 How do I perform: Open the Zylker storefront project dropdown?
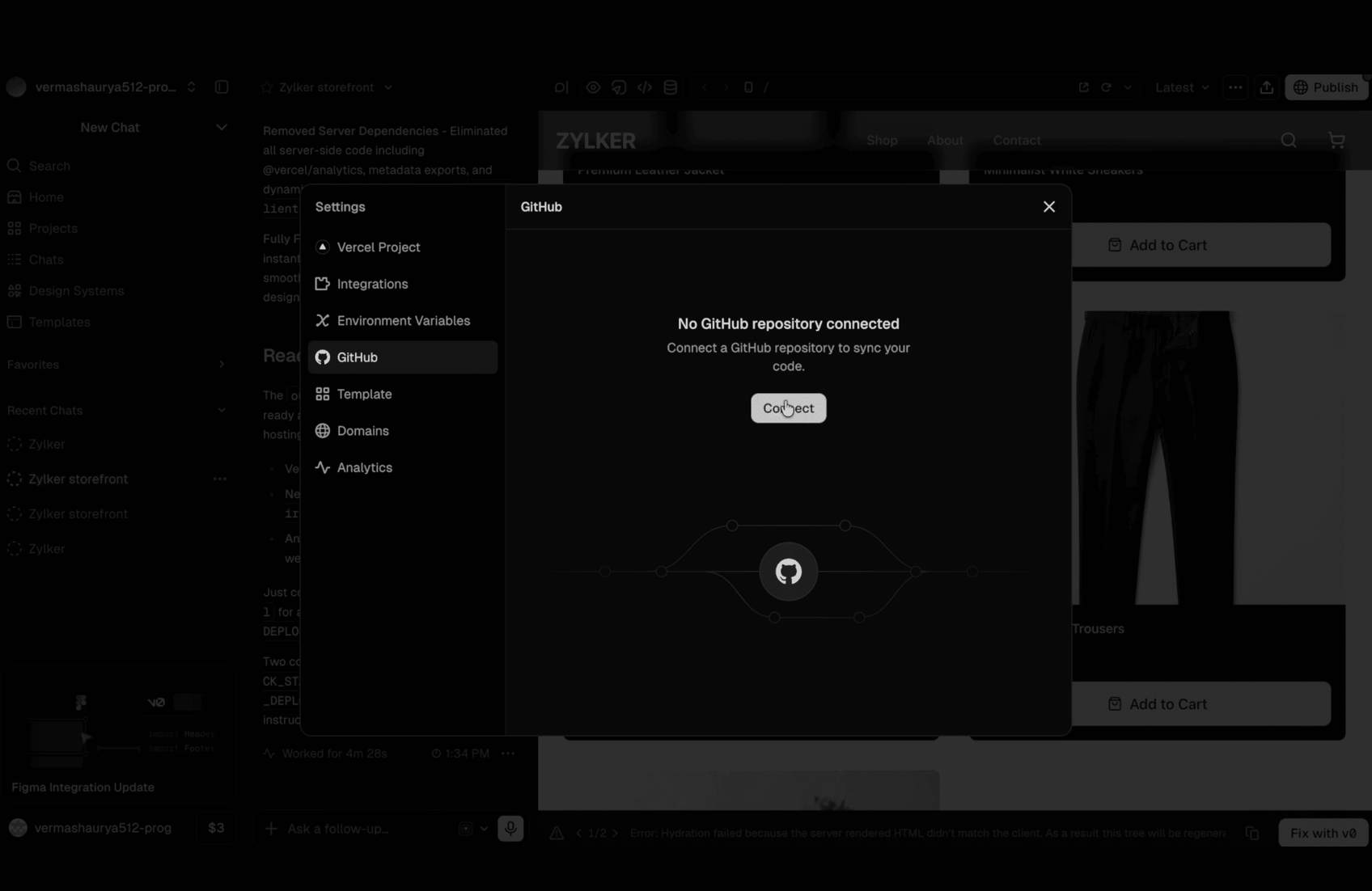(x=387, y=87)
